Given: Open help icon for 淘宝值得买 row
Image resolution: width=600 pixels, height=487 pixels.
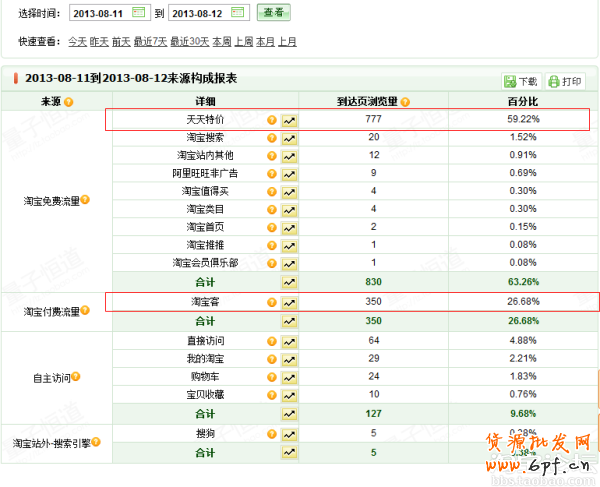Looking at the screenshot, I should pyautogui.click(x=272, y=192).
